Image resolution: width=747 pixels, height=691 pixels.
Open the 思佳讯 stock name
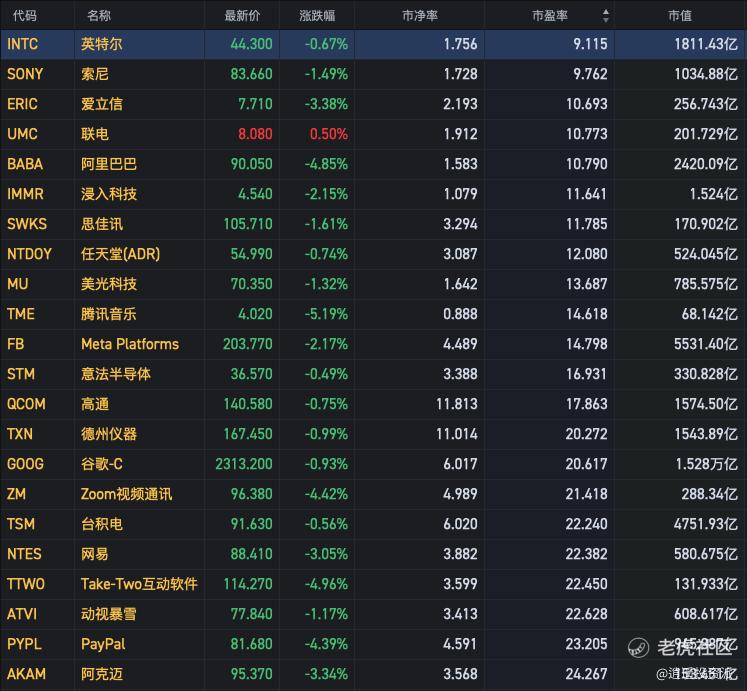point(101,224)
